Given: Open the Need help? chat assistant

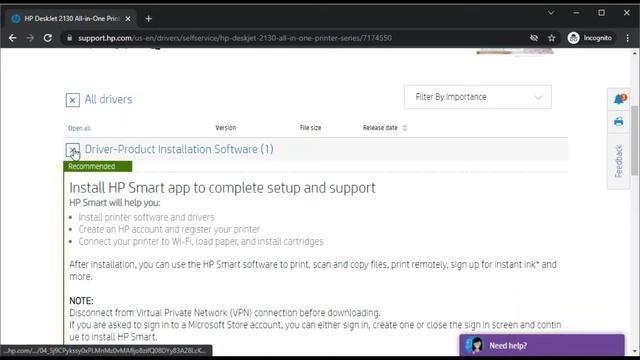Looking at the screenshot, I should pyautogui.click(x=542, y=345).
